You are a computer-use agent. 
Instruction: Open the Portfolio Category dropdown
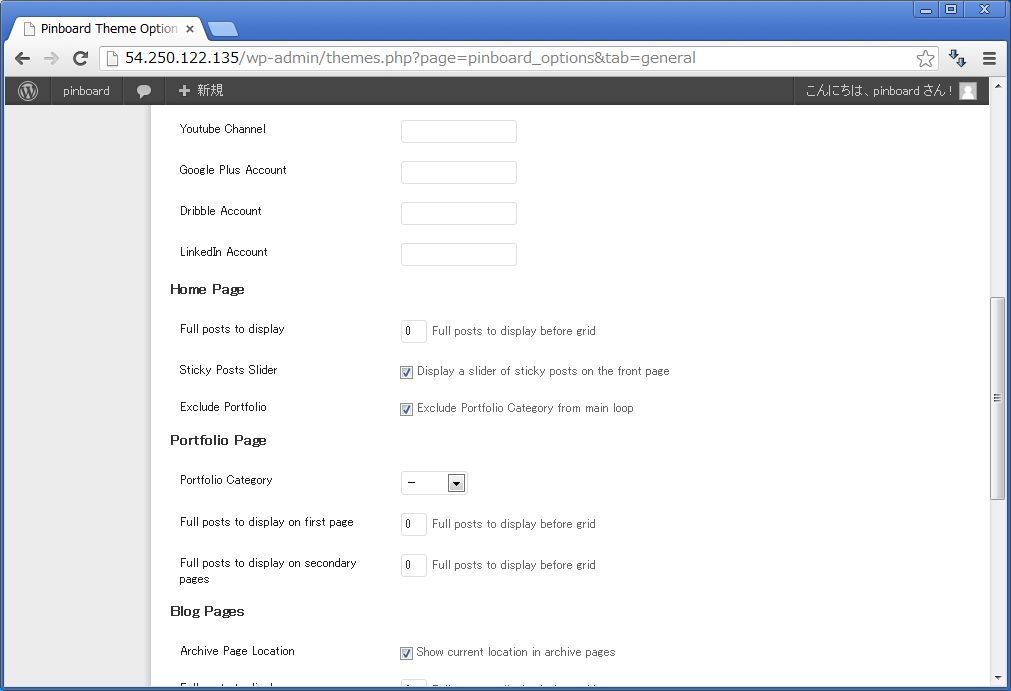[434, 483]
